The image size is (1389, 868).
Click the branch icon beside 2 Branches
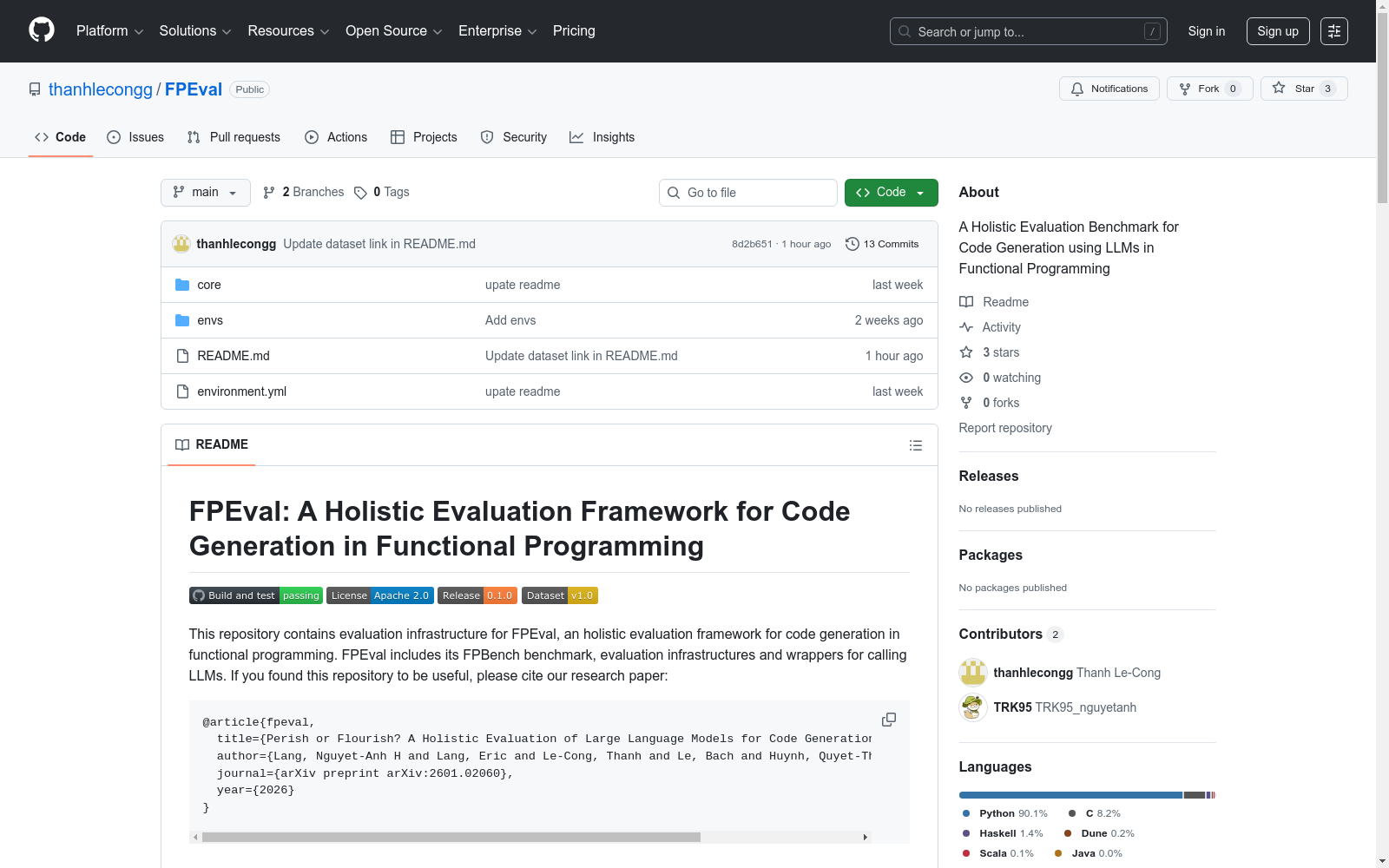pyautogui.click(x=269, y=193)
